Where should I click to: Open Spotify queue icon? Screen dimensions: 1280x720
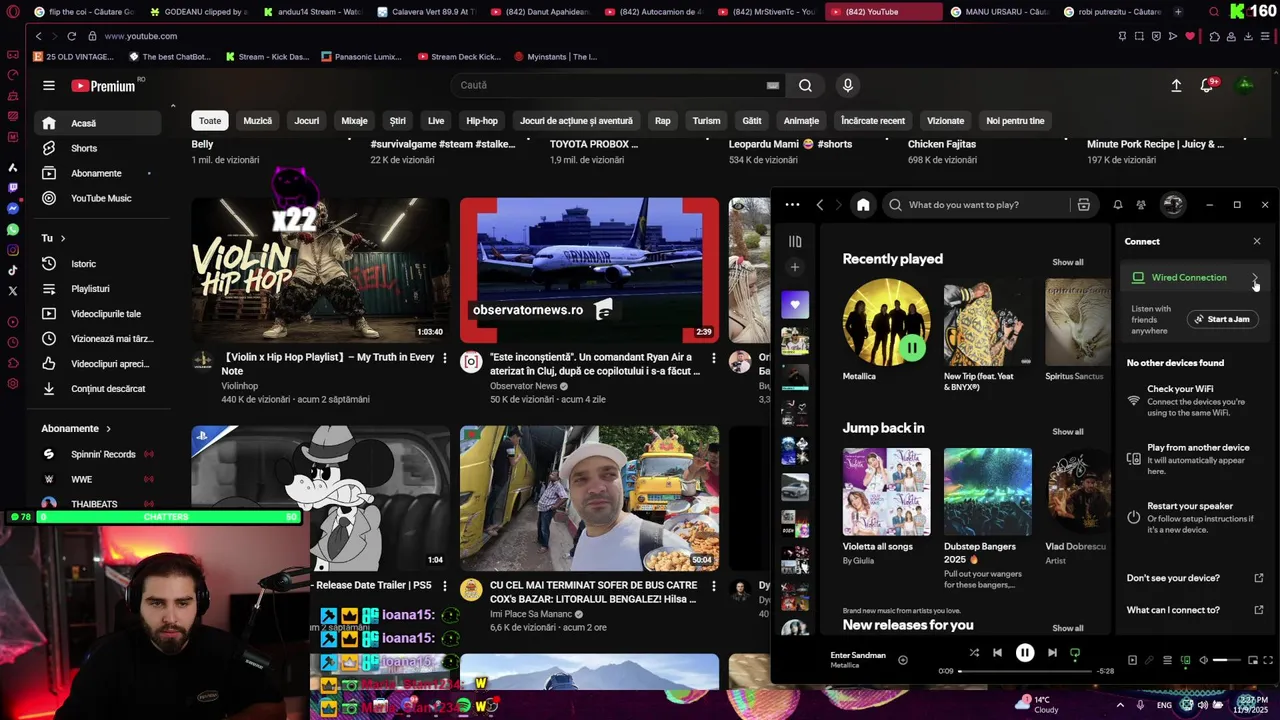[1167, 660]
